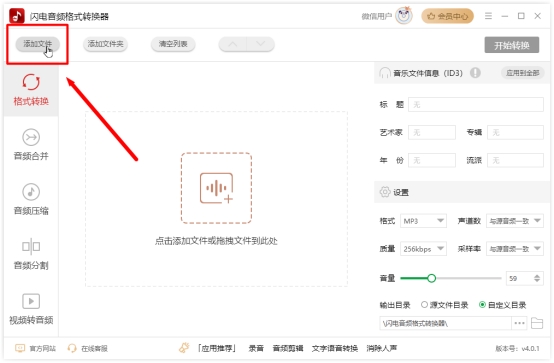Viewport: 554px width, 363px height.
Task: Click the app logo icon
Action: (x=17, y=16)
